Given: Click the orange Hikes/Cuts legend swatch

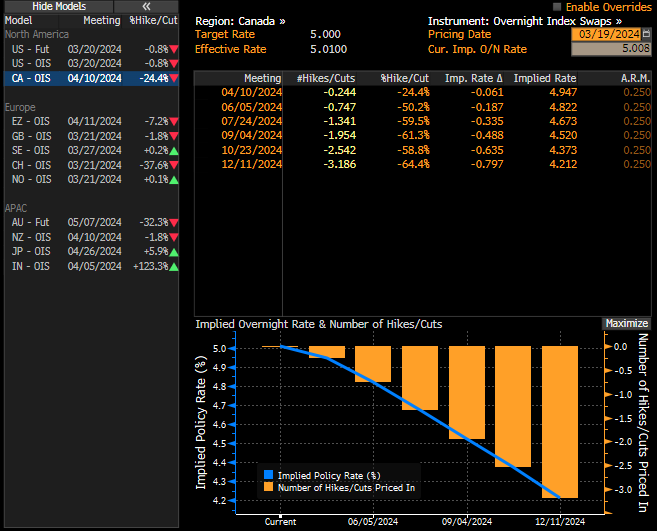Looking at the screenshot, I should pyautogui.click(x=267, y=487).
